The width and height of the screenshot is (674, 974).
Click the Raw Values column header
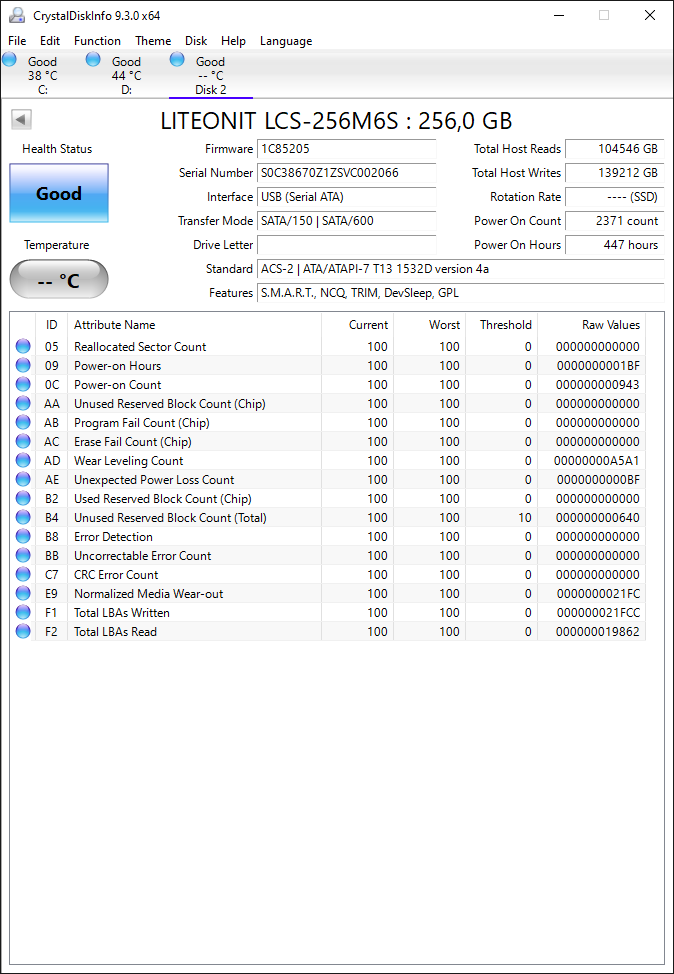point(591,325)
